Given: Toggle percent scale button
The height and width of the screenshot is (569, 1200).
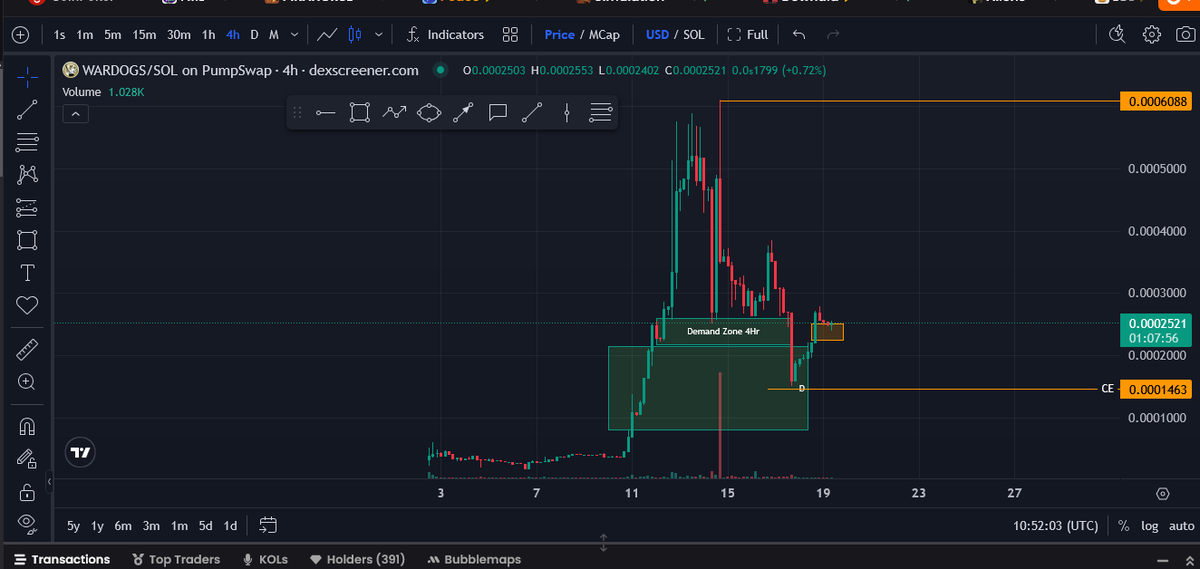Looking at the screenshot, I should pos(1124,525).
